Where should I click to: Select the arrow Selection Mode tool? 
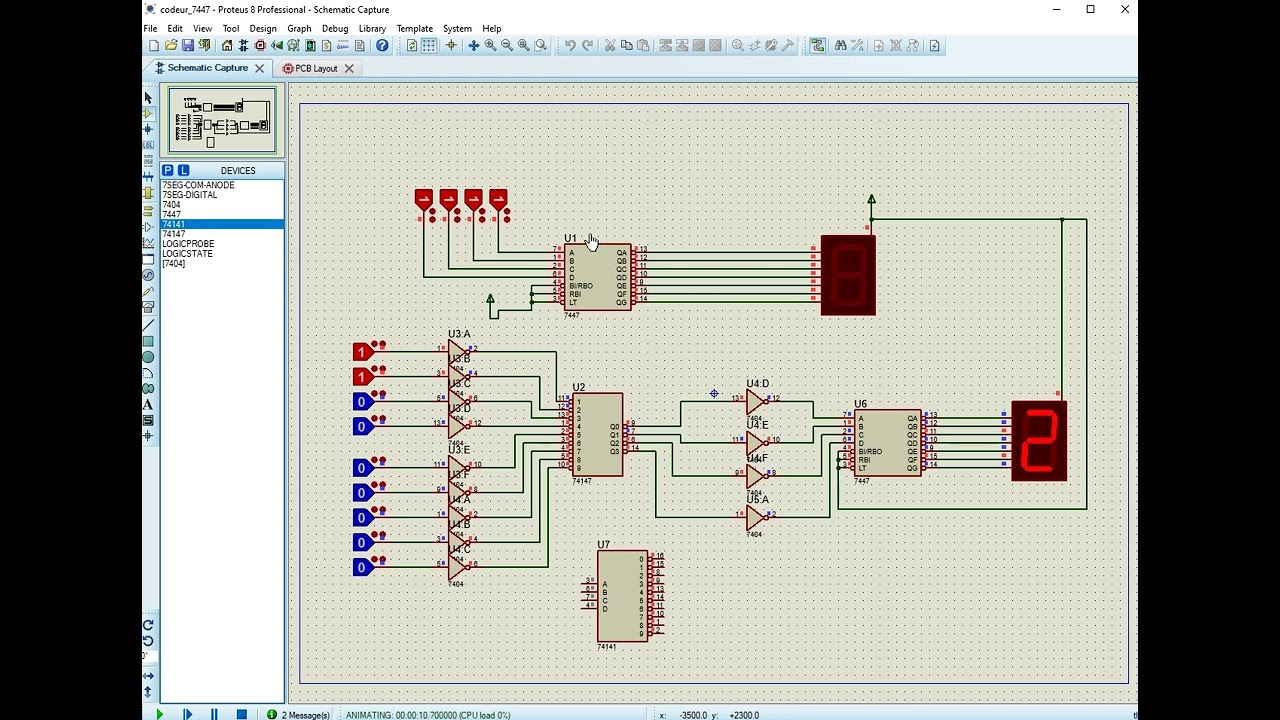click(148, 97)
